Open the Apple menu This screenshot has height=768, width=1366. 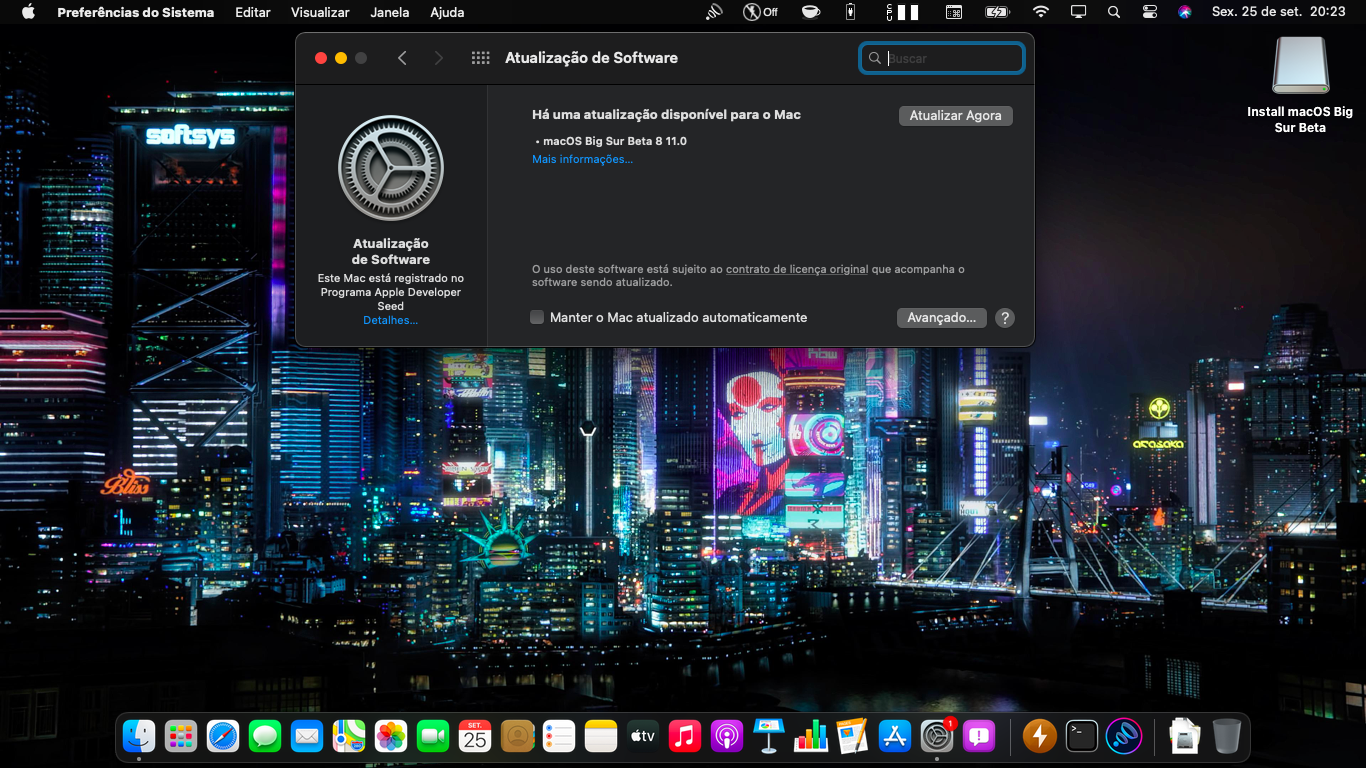click(28, 12)
